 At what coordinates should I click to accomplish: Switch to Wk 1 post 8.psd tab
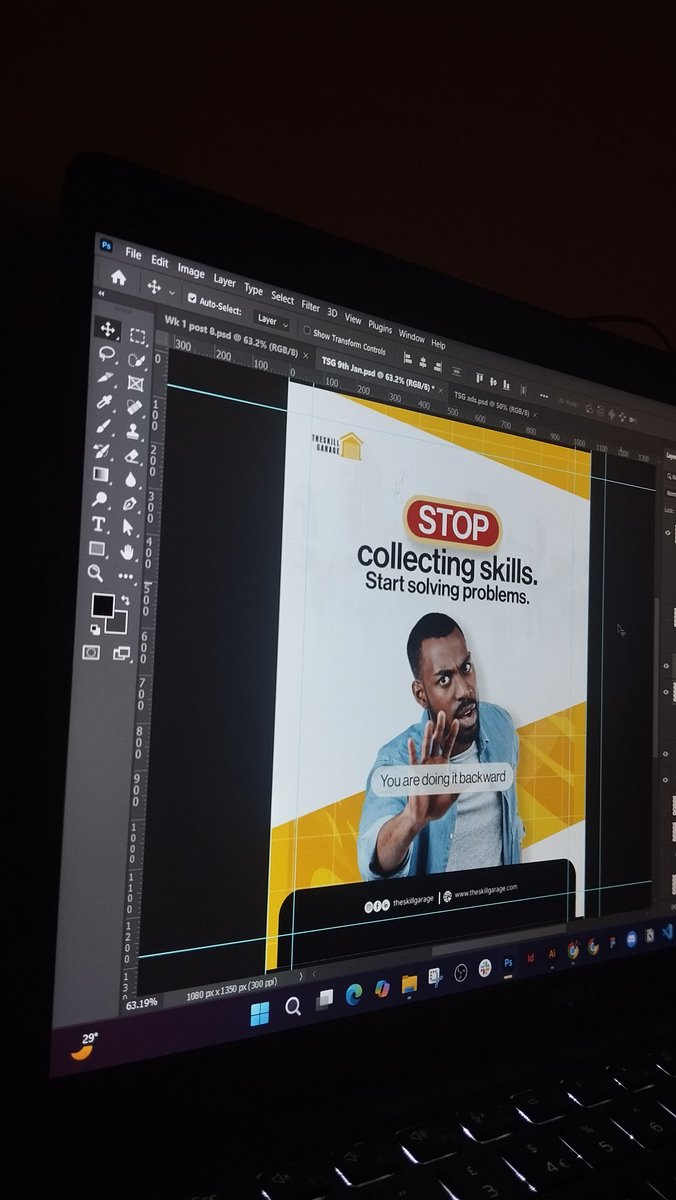coord(231,334)
